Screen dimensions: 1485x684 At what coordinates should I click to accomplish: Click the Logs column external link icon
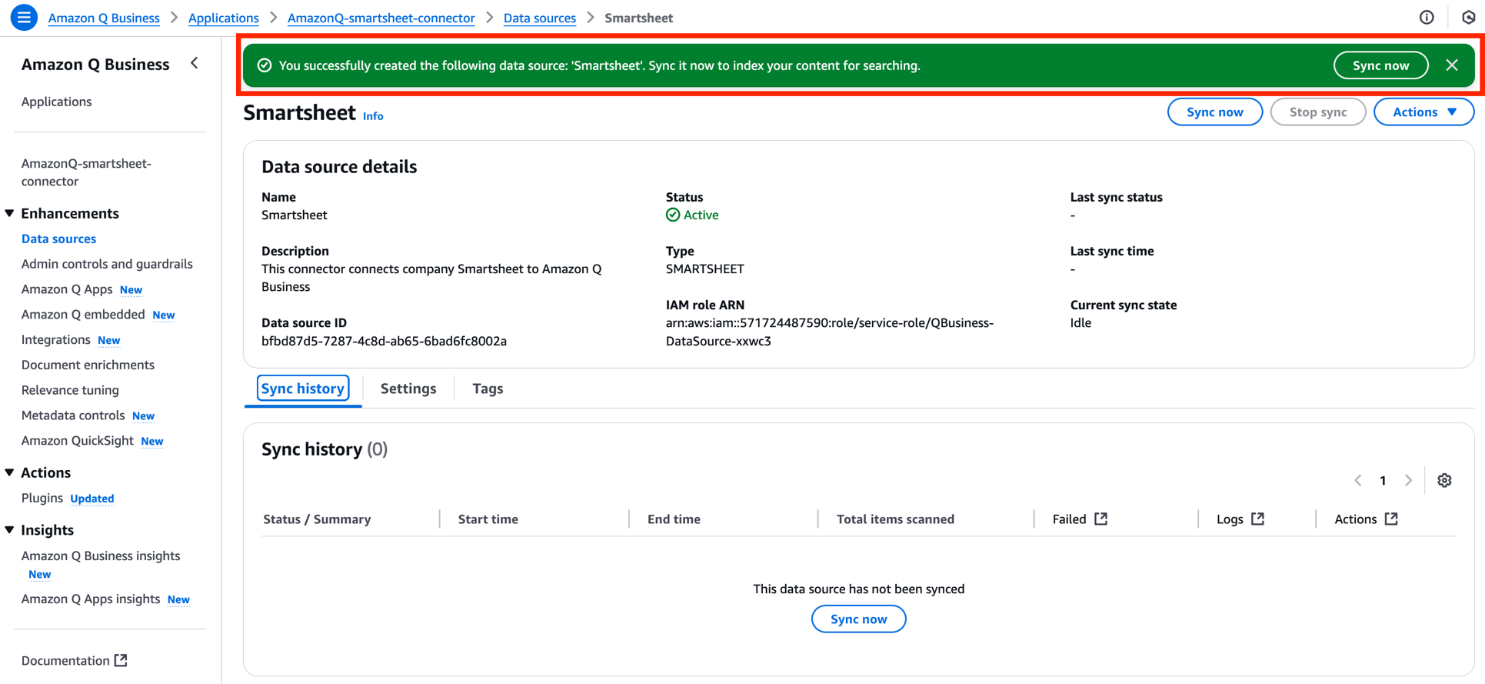1258,519
